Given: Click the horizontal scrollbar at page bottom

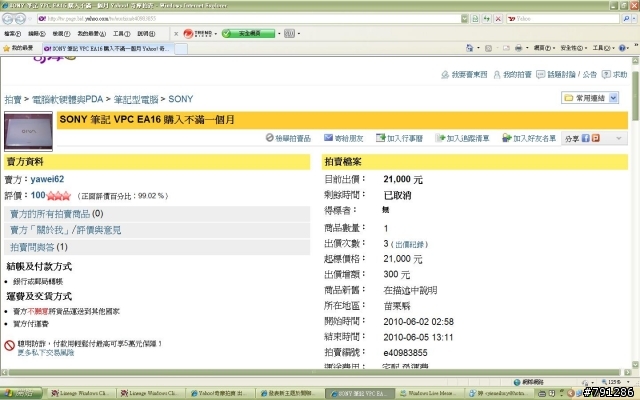Looking at the screenshot, I should pyautogui.click(x=315, y=372).
